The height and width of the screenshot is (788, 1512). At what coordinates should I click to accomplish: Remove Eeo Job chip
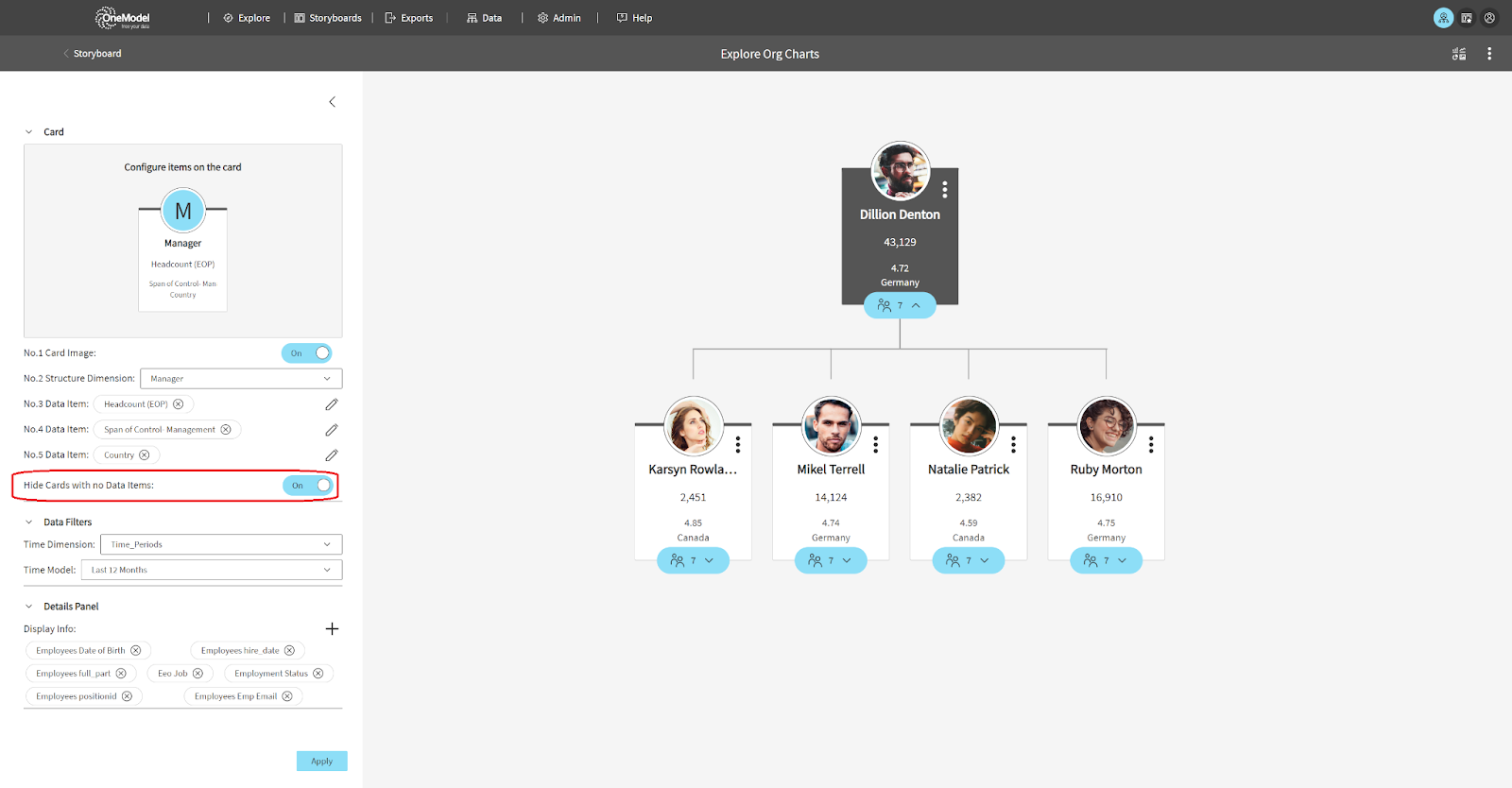[198, 674]
